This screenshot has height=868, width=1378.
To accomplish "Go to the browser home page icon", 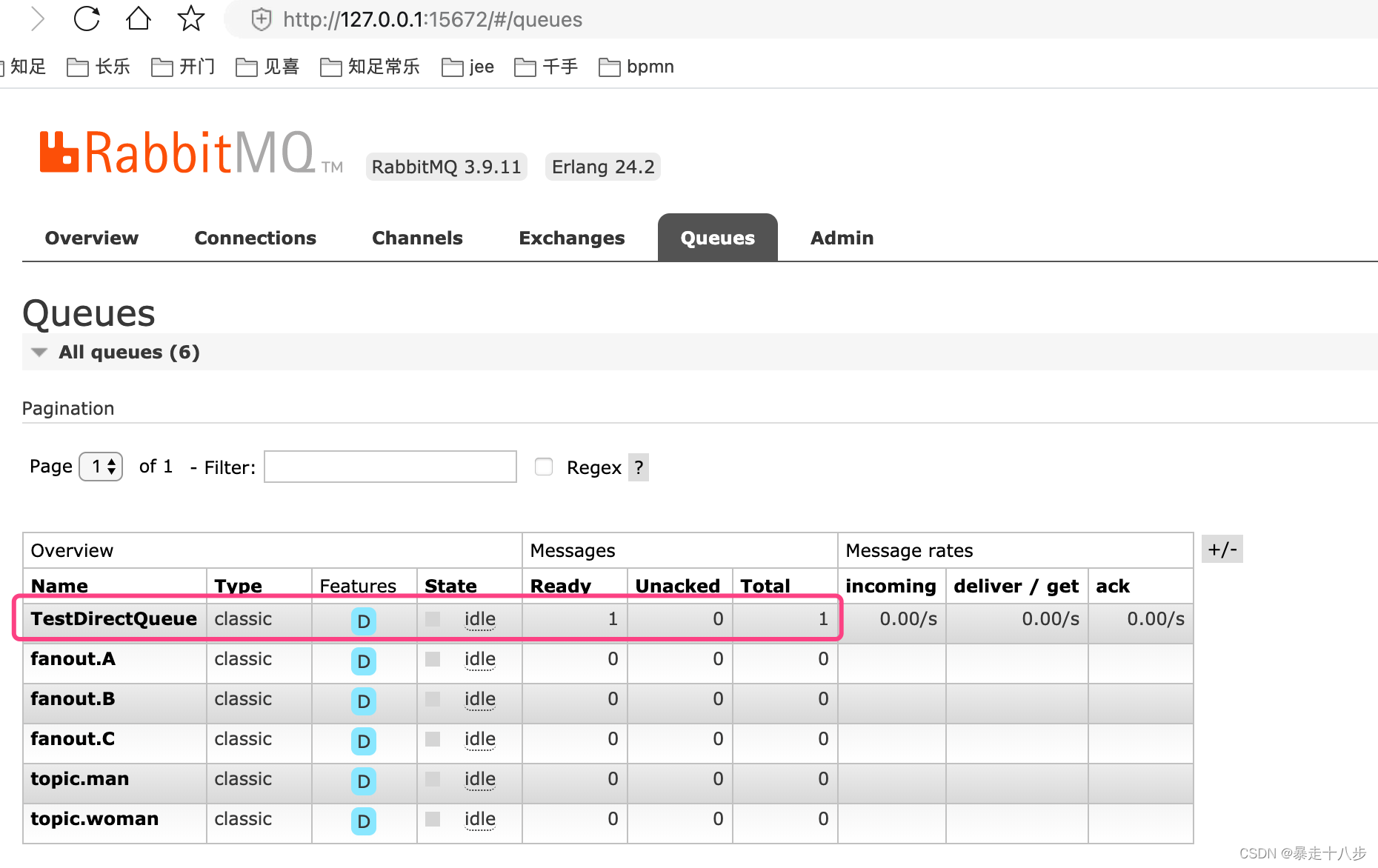I will (x=139, y=19).
